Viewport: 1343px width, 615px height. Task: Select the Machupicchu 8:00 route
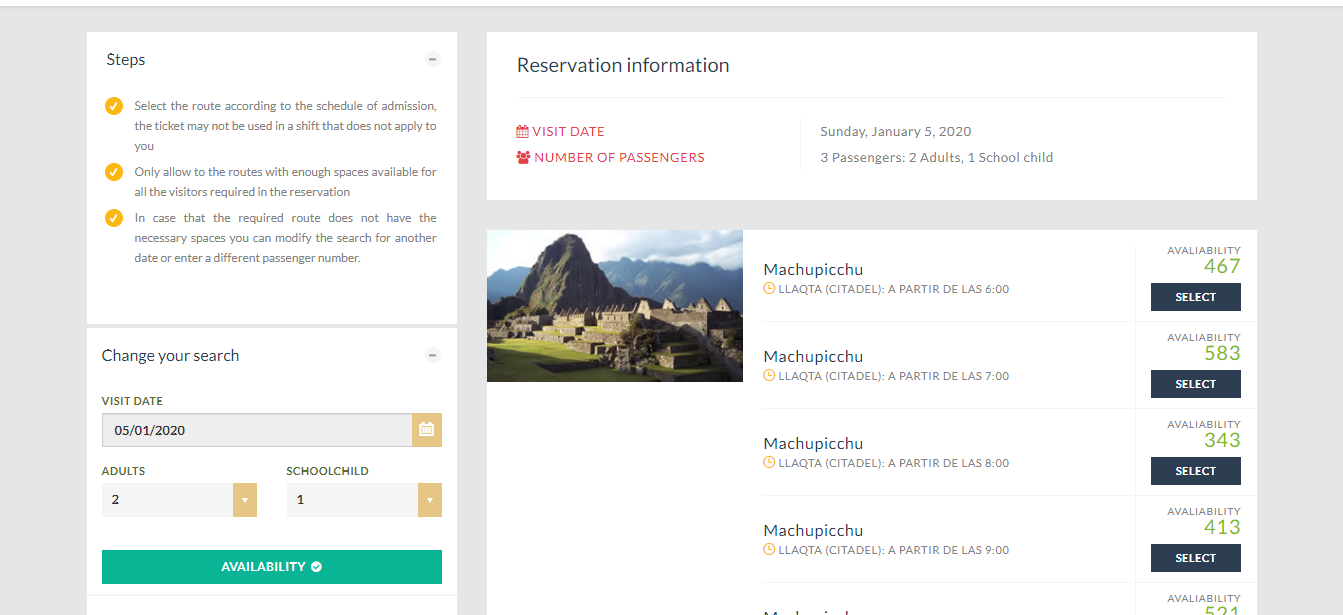point(1196,471)
